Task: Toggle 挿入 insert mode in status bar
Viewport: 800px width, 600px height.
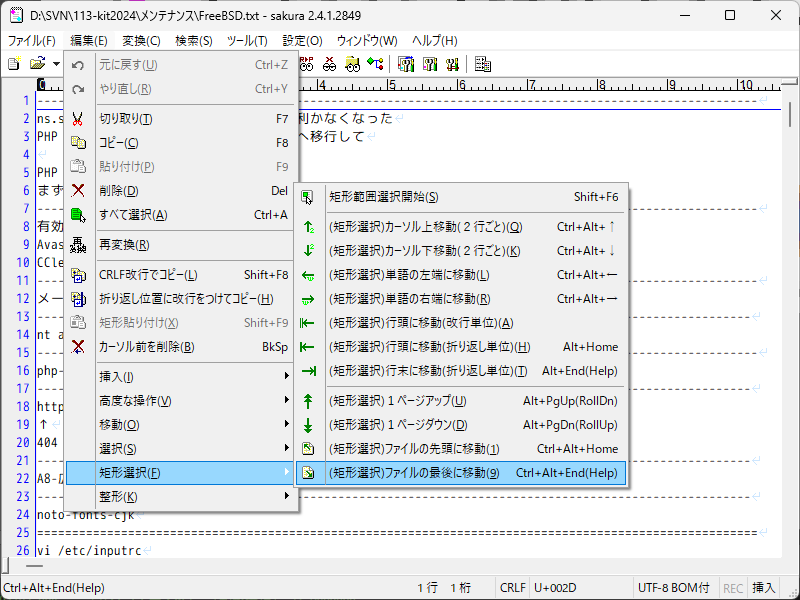Action: [763, 588]
